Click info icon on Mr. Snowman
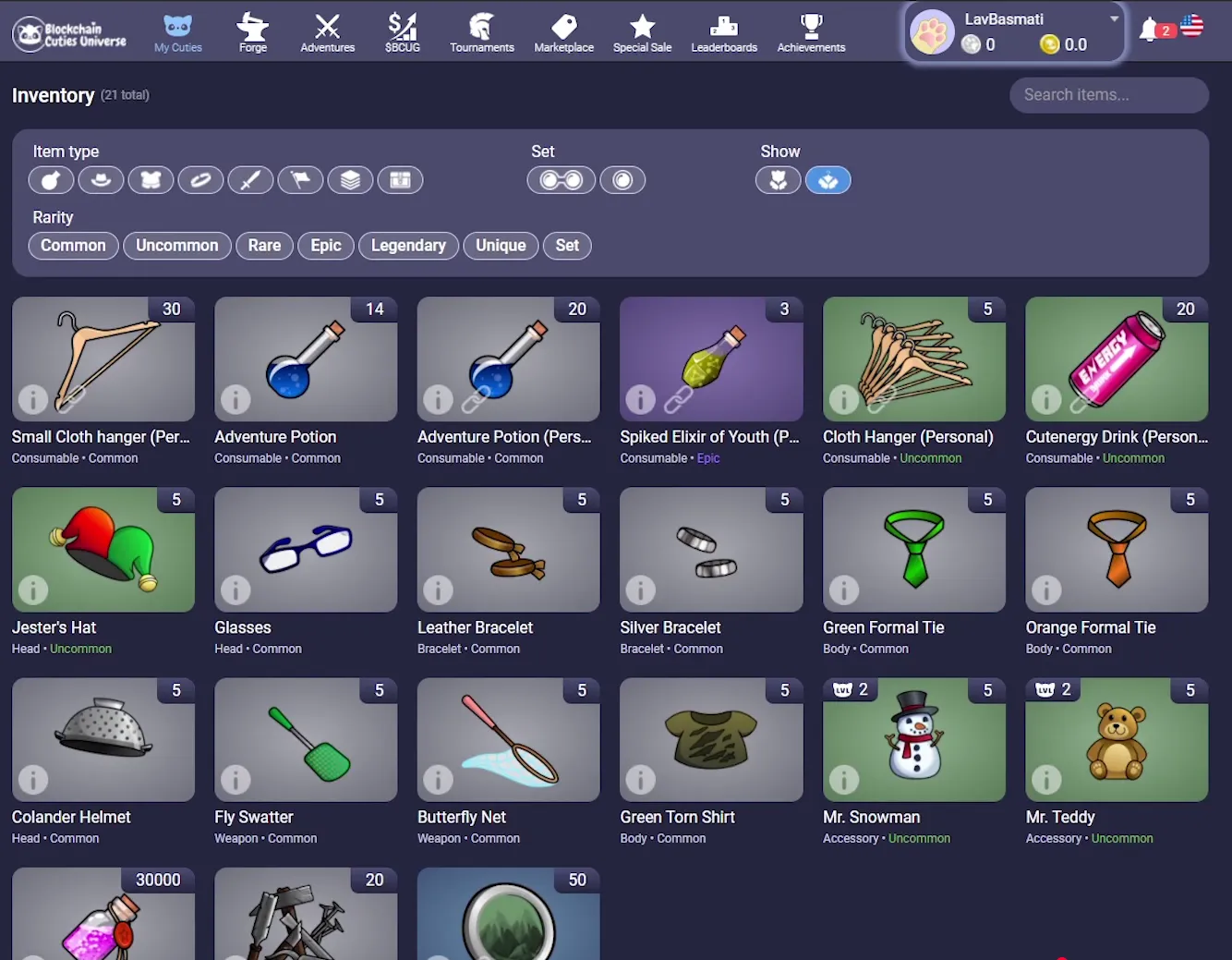 [x=844, y=781]
